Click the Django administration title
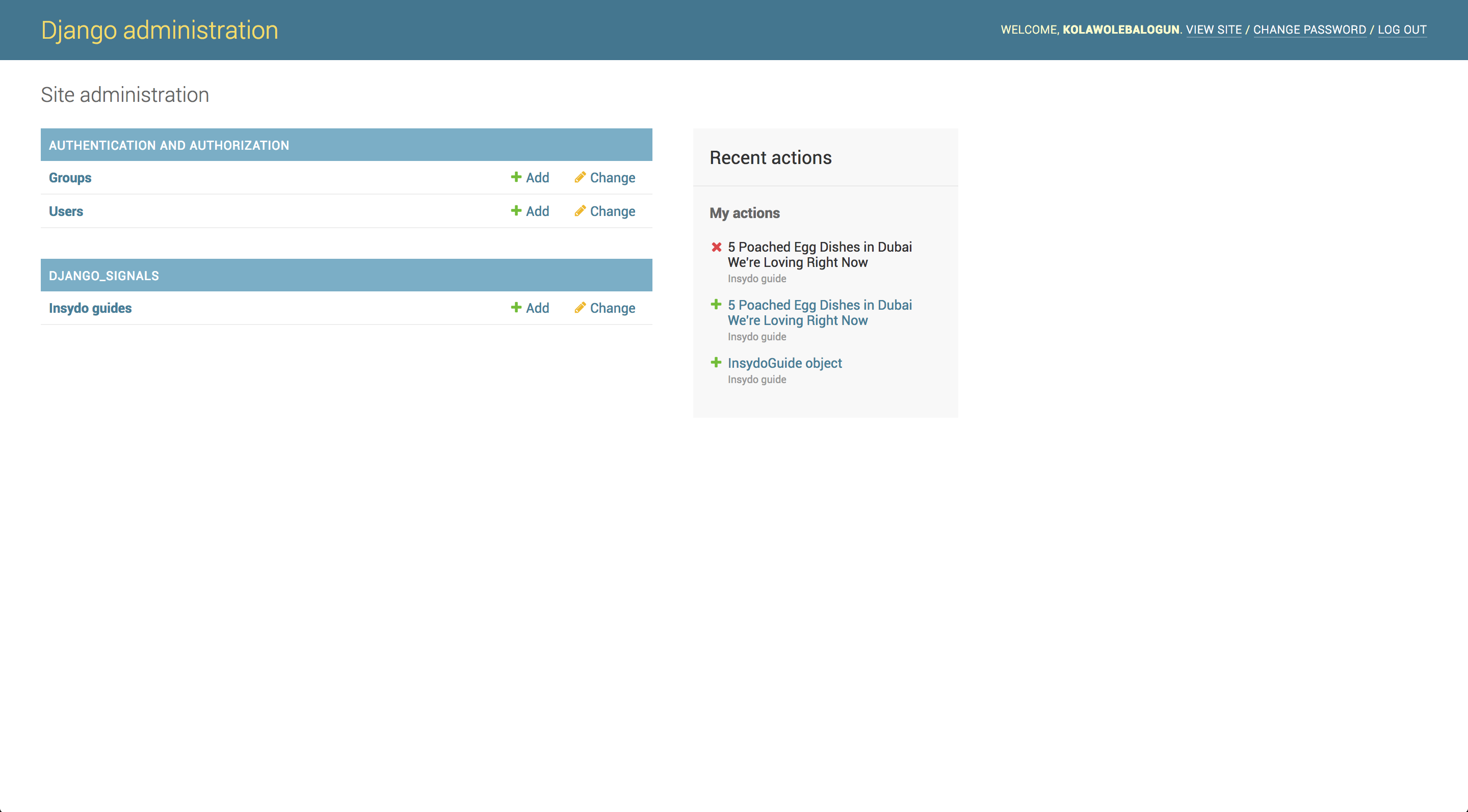 pyautogui.click(x=160, y=30)
